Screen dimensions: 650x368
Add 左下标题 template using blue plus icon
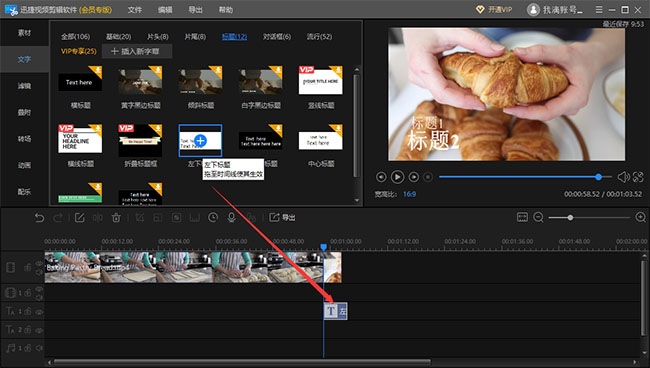pyautogui.click(x=200, y=141)
